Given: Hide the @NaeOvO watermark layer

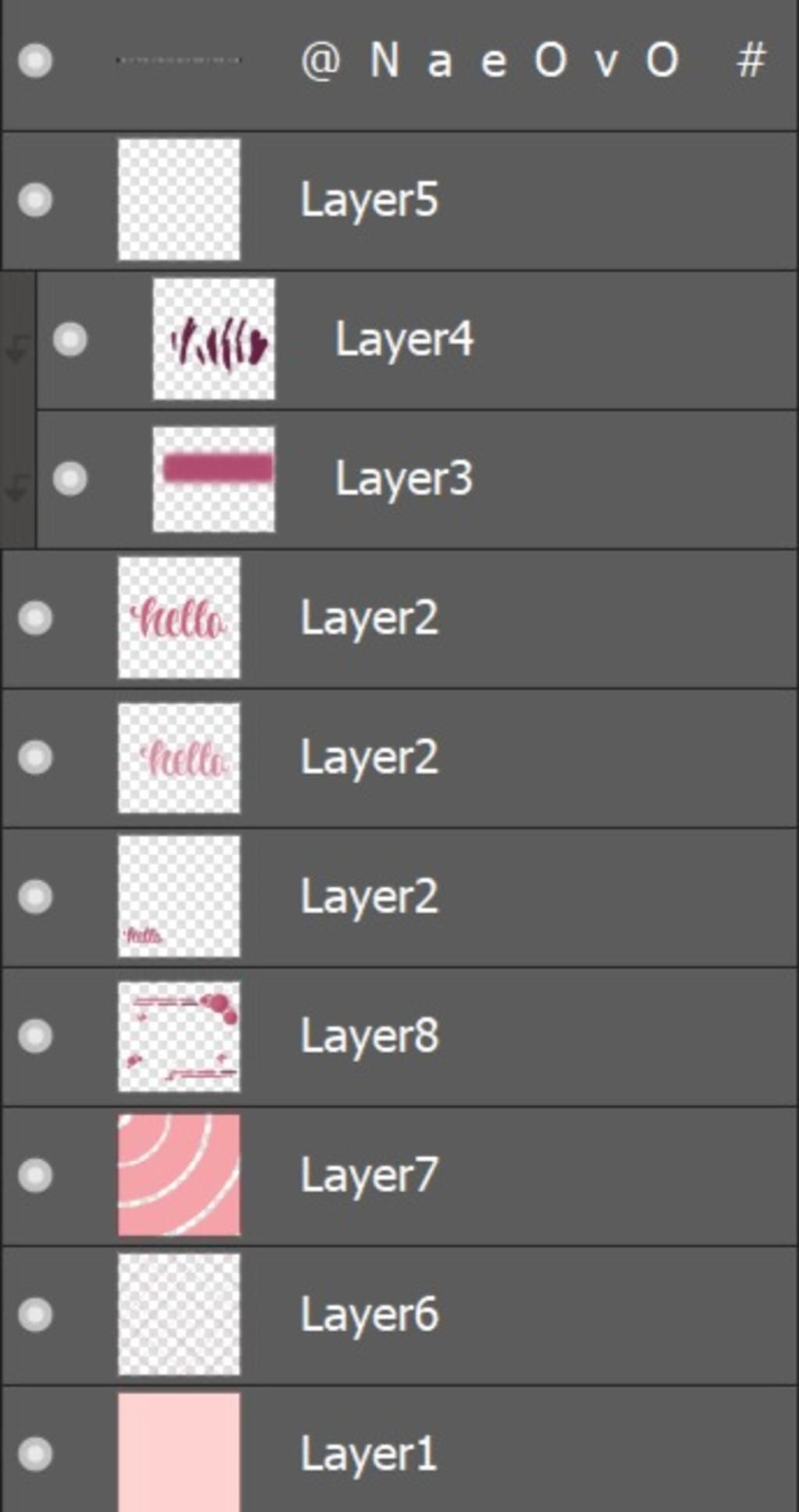Looking at the screenshot, I should [x=35, y=60].
